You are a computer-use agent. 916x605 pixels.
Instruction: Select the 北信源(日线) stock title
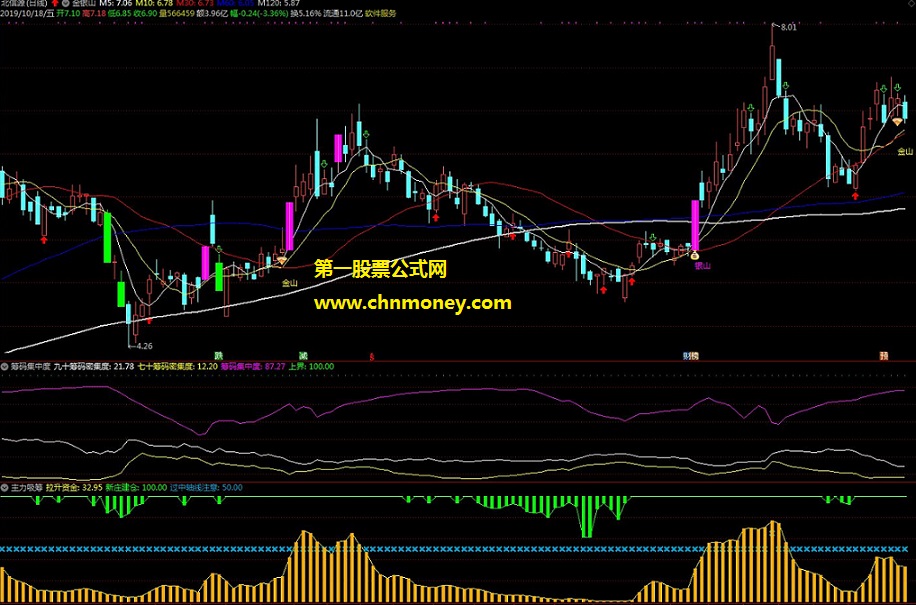click(23, 4)
